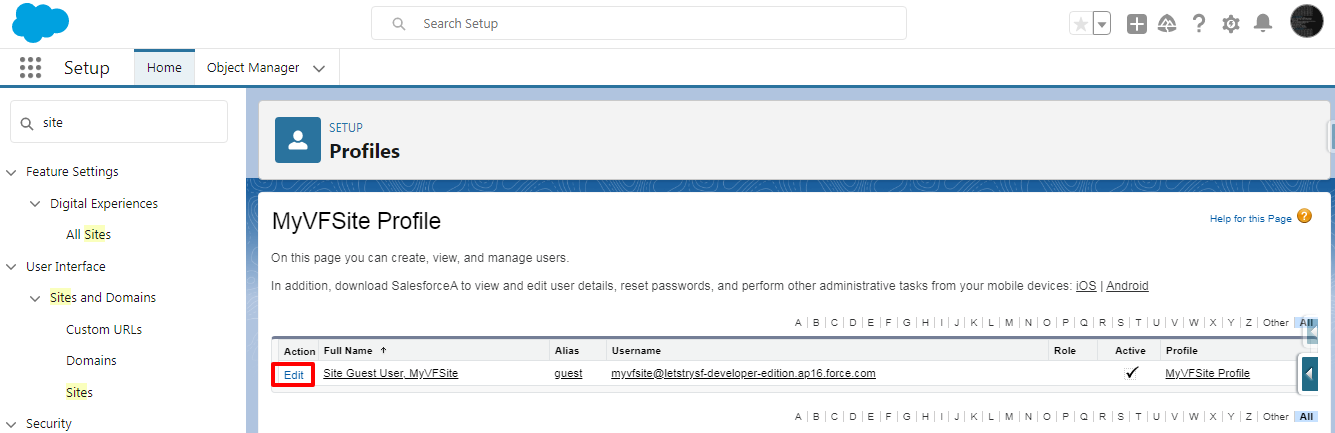Open the Object Manager tab dropdown chevron
This screenshot has height=433, width=1335.
pos(319,69)
